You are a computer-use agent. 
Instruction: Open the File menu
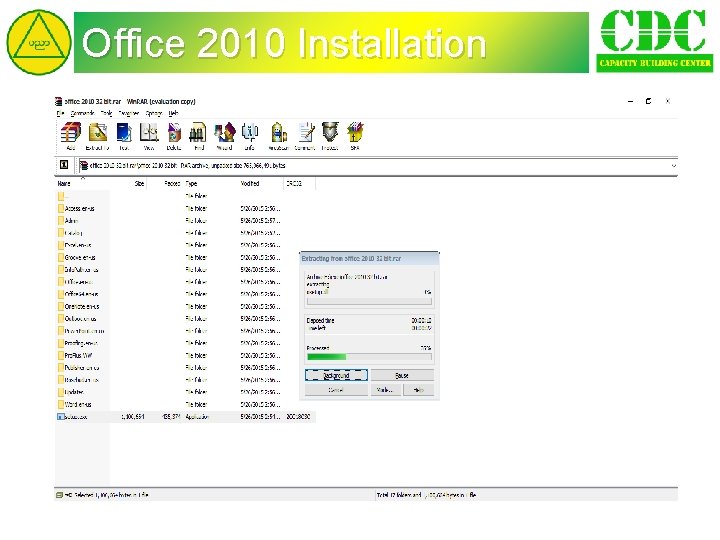pyautogui.click(x=60, y=113)
